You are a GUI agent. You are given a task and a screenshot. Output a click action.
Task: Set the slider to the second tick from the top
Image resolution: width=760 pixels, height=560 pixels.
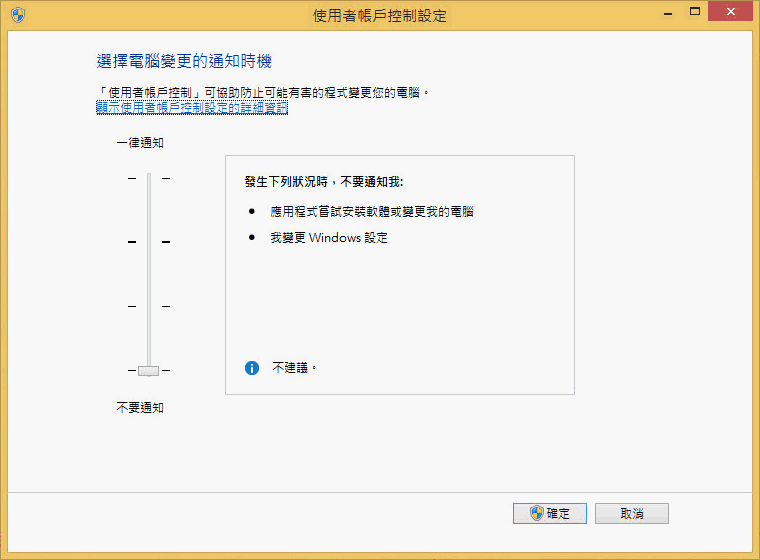point(149,241)
